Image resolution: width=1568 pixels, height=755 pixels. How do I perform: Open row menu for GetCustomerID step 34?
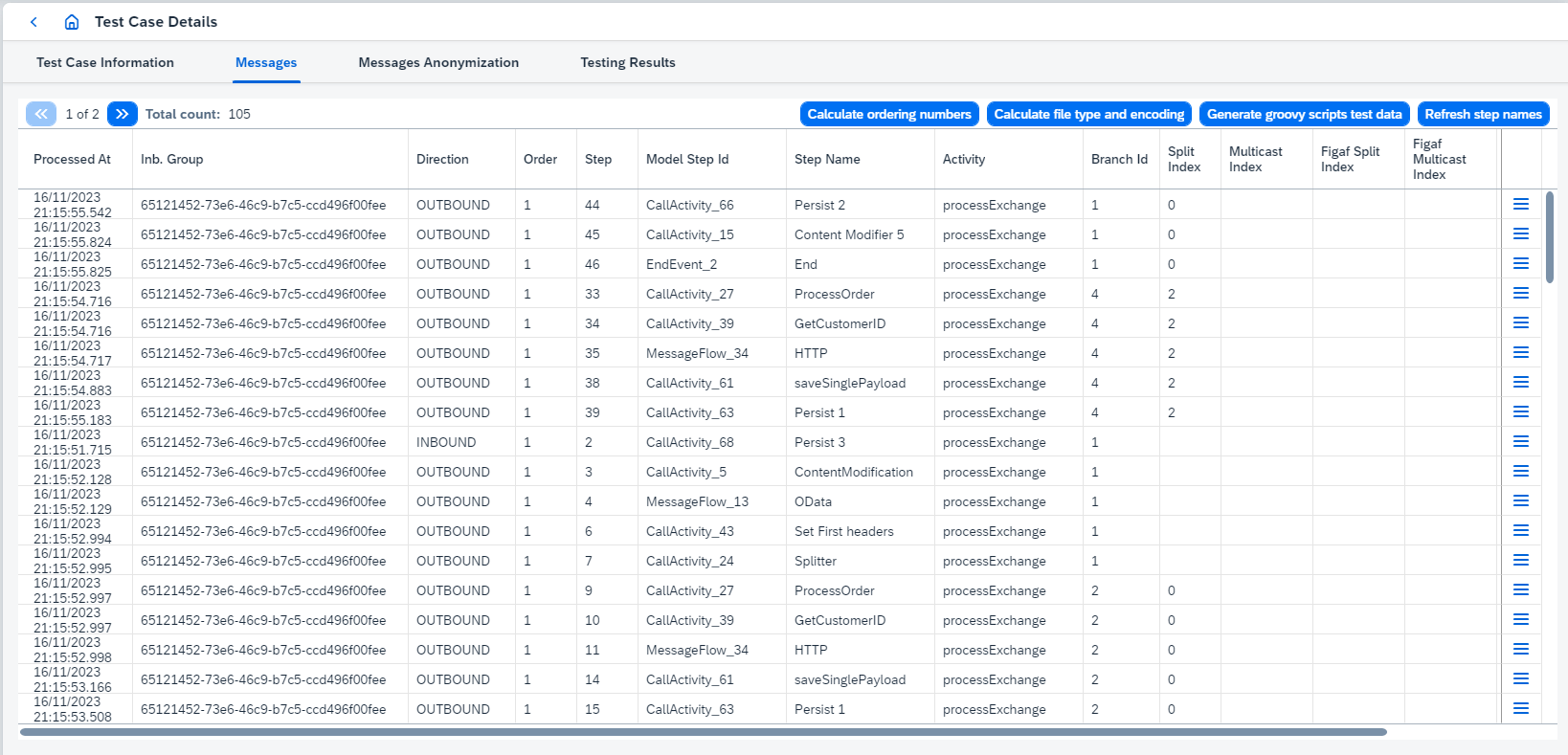click(1521, 323)
